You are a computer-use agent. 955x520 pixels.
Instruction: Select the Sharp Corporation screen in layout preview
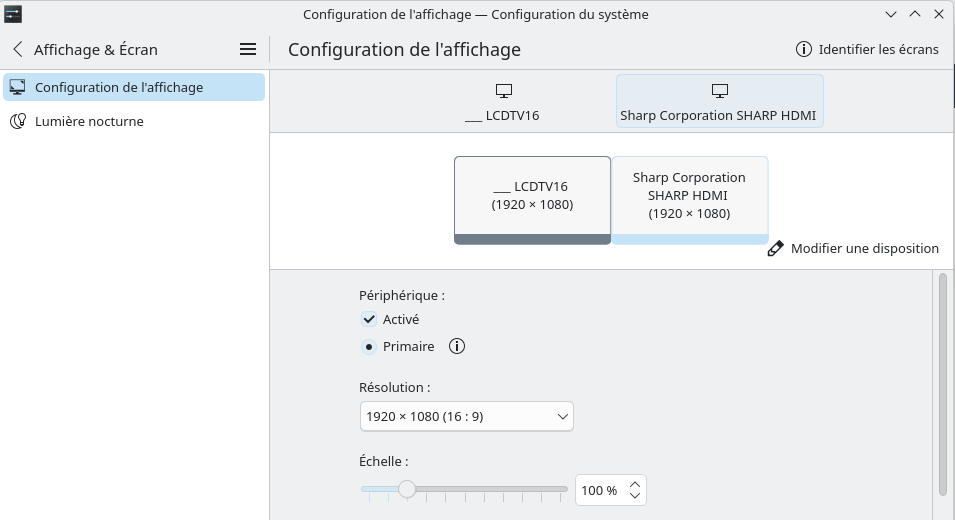pyautogui.click(x=689, y=198)
